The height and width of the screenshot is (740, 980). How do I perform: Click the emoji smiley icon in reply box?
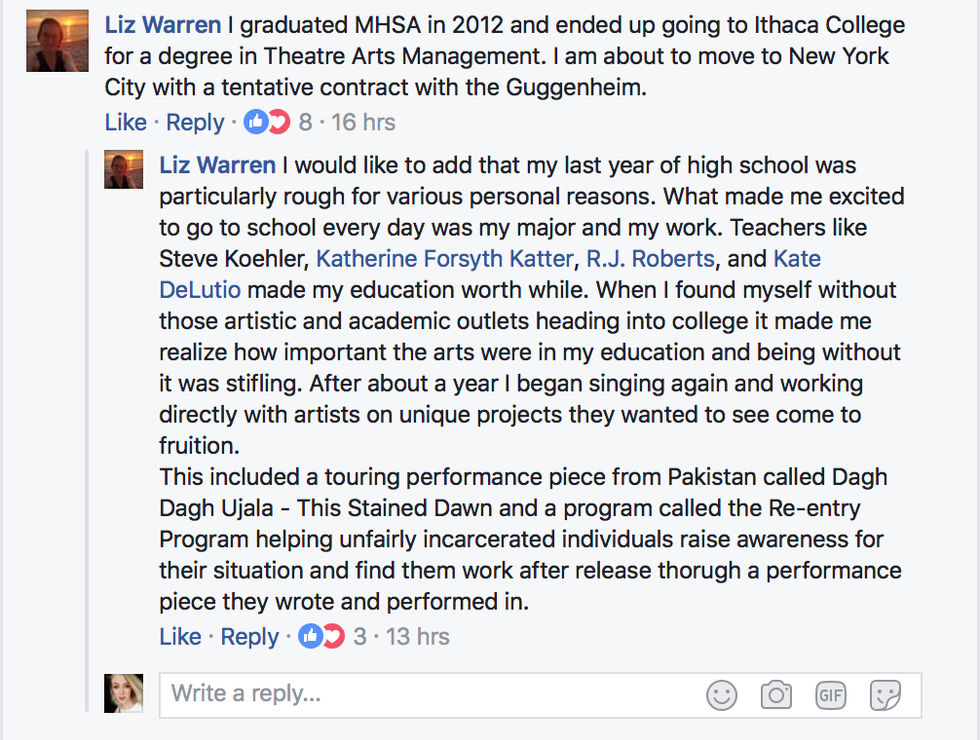point(721,694)
